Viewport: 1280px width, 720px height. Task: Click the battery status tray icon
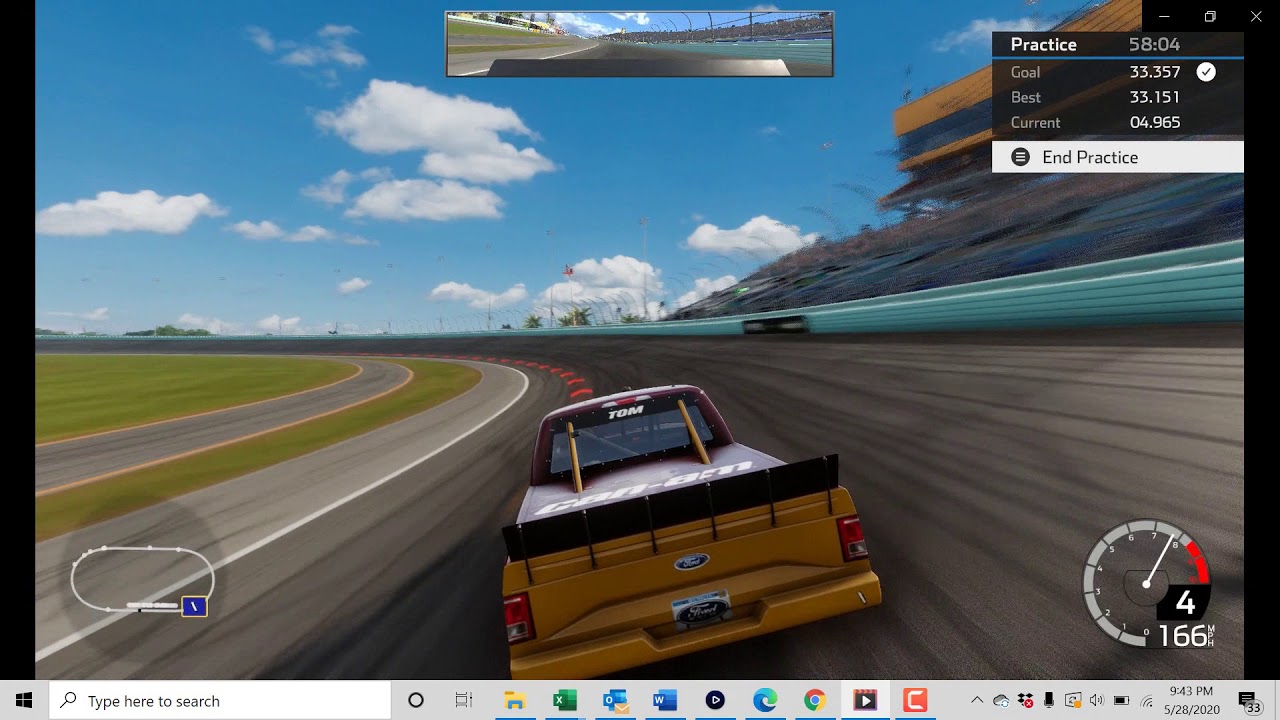point(1121,701)
